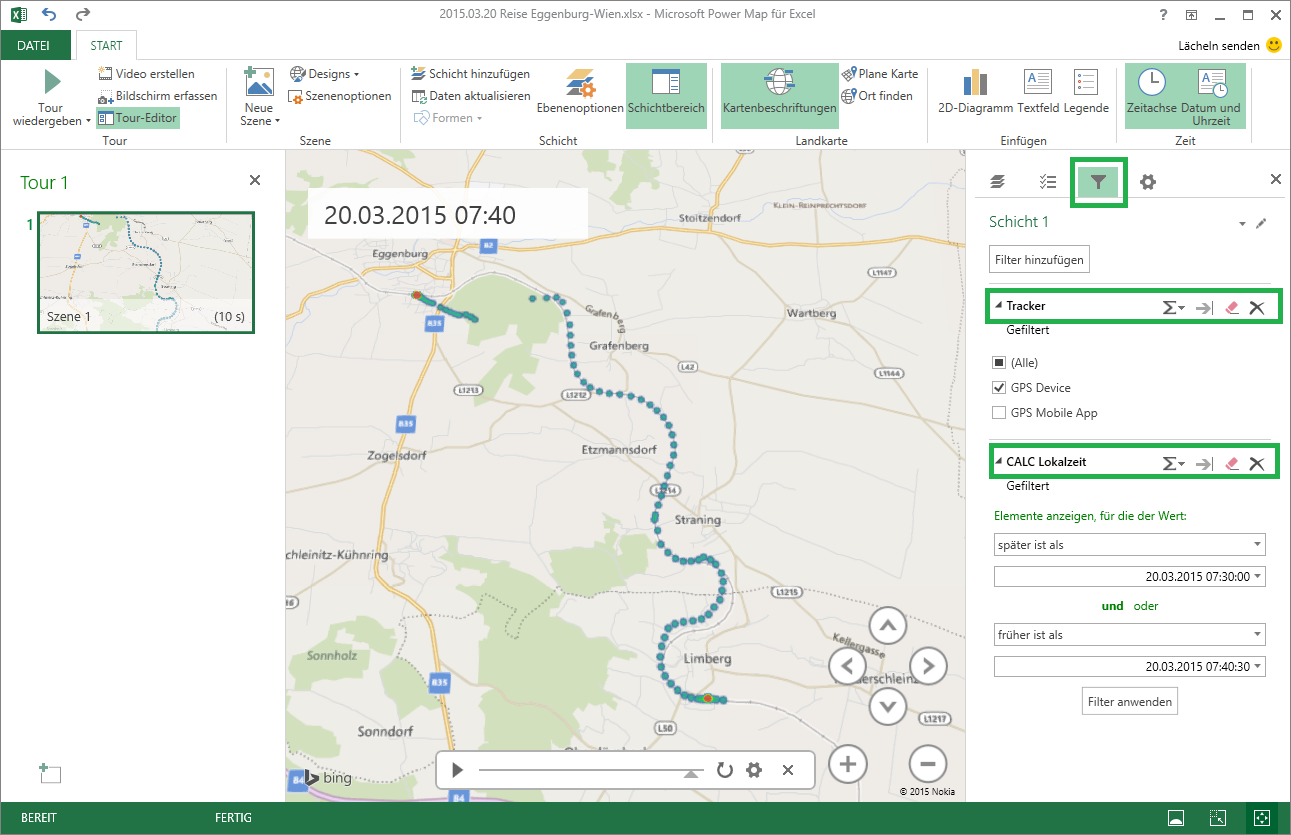Check the GPS Mobile App checkbox
1291x835 pixels.
999,413
